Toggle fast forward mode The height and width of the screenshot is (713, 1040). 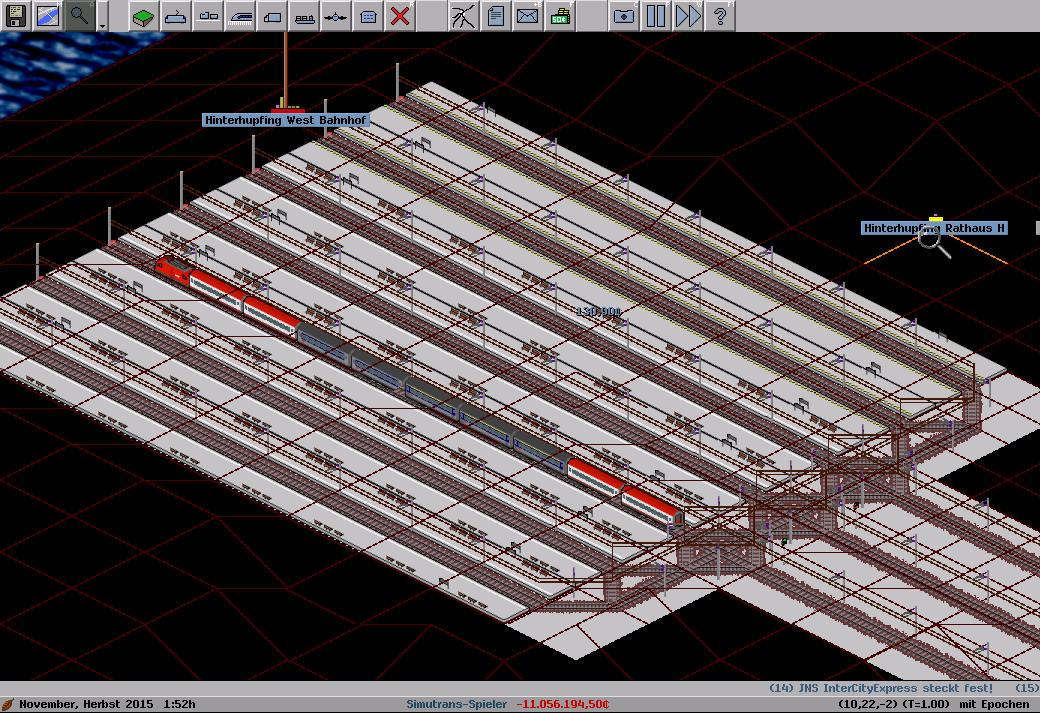688,15
